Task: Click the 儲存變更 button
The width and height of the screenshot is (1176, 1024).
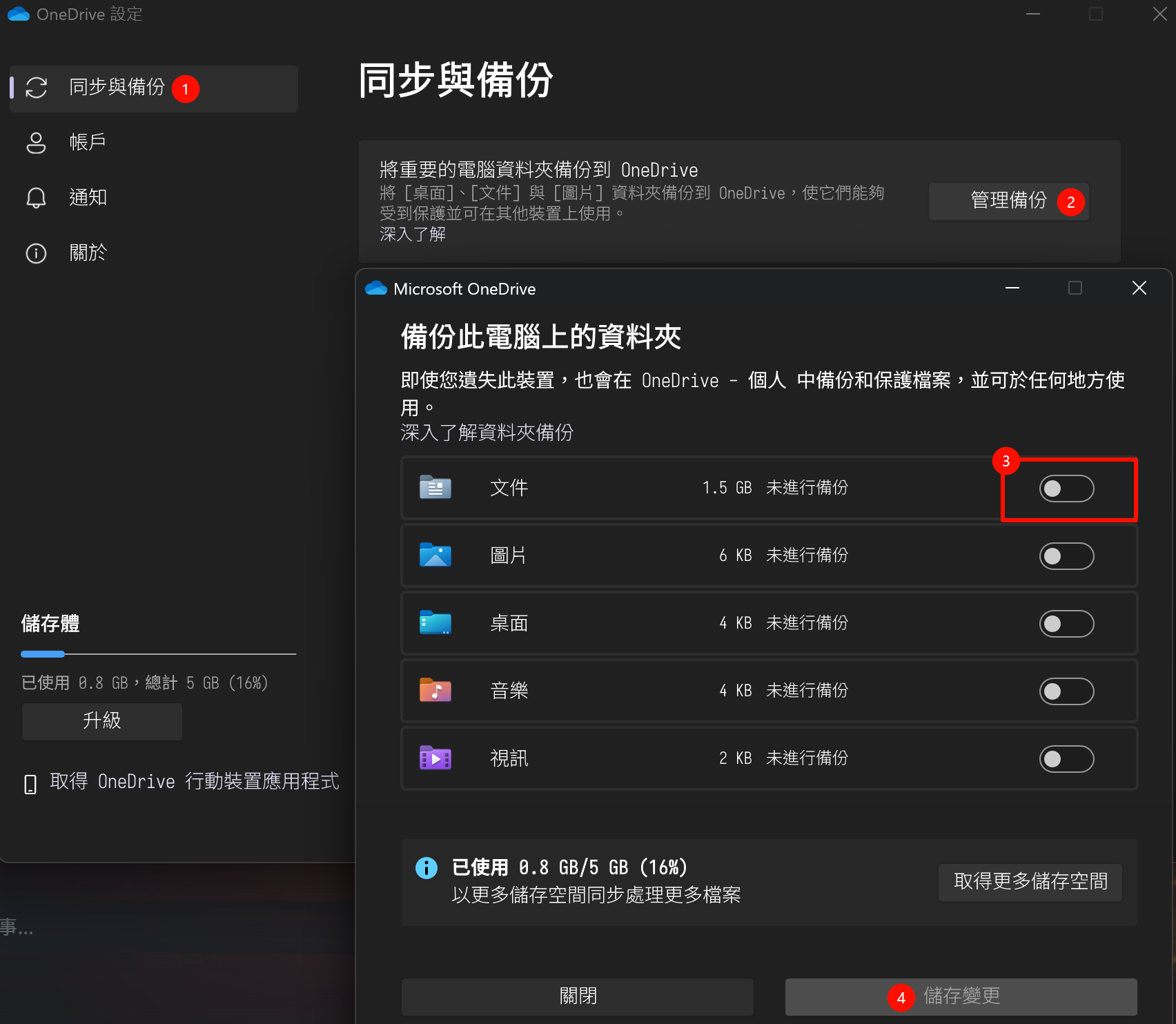Action: pos(961,996)
